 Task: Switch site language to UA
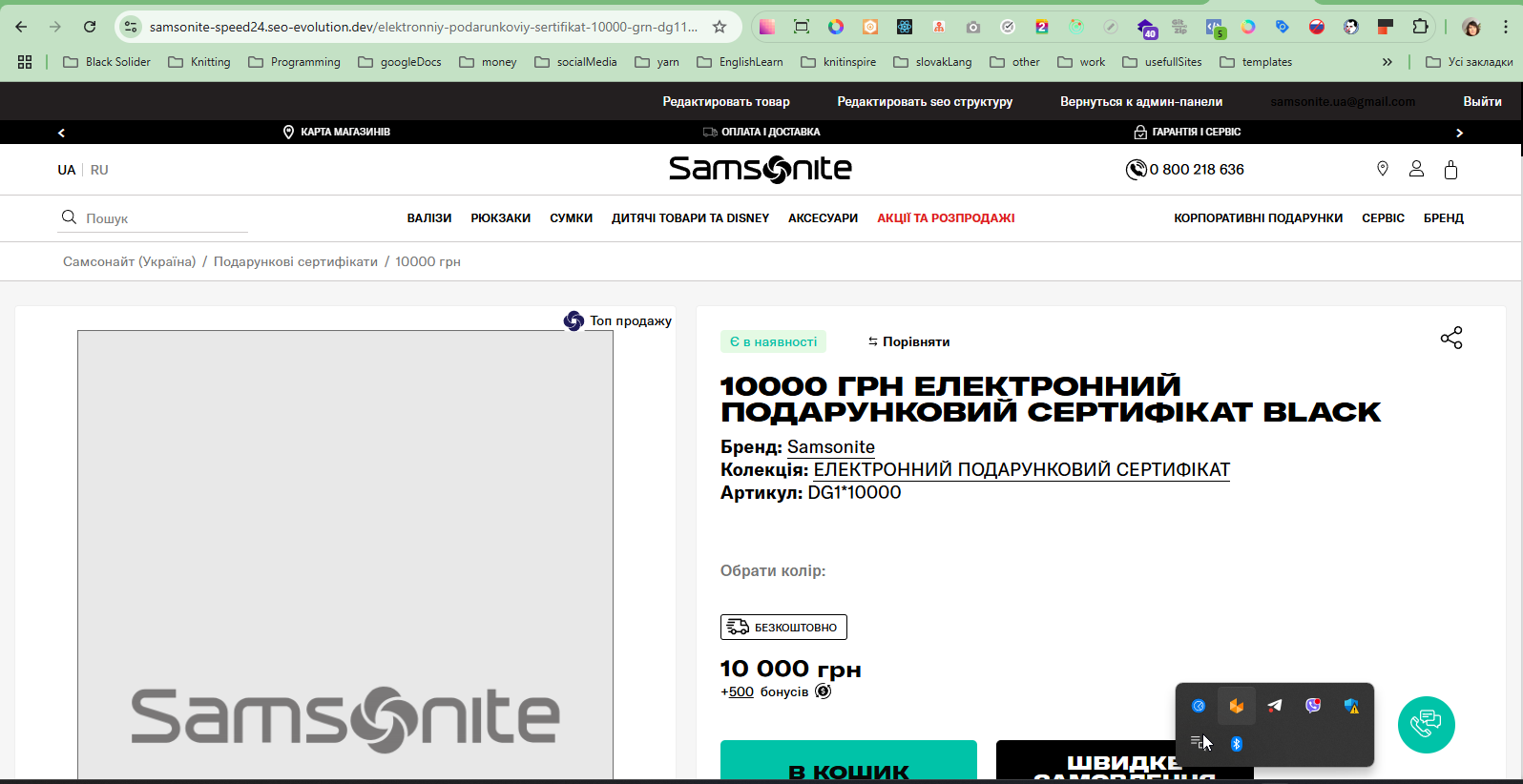point(66,170)
